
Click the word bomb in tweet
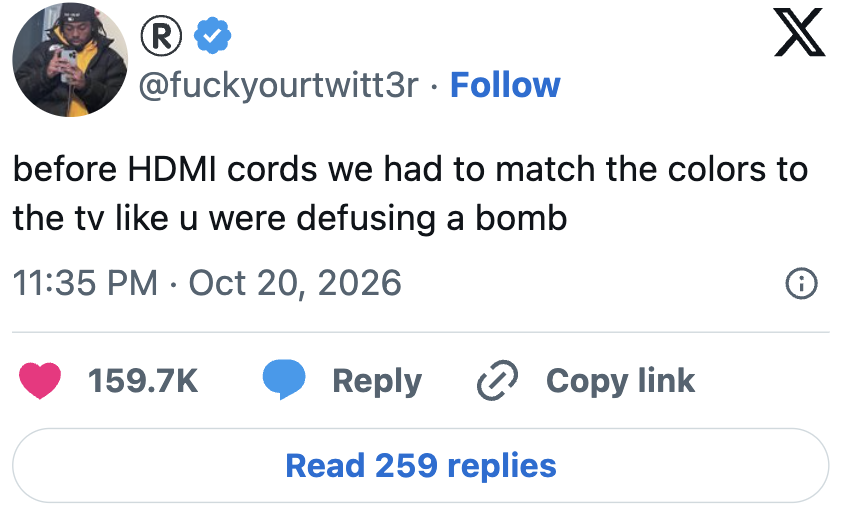point(521,218)
